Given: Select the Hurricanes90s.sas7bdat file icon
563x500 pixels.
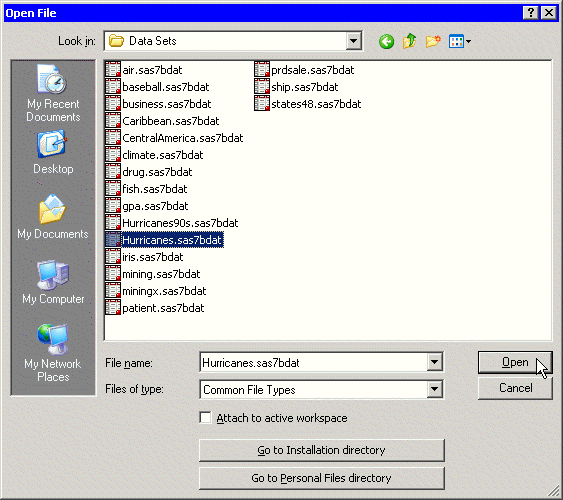Looking at the screenshot, I should pos(113,223).
